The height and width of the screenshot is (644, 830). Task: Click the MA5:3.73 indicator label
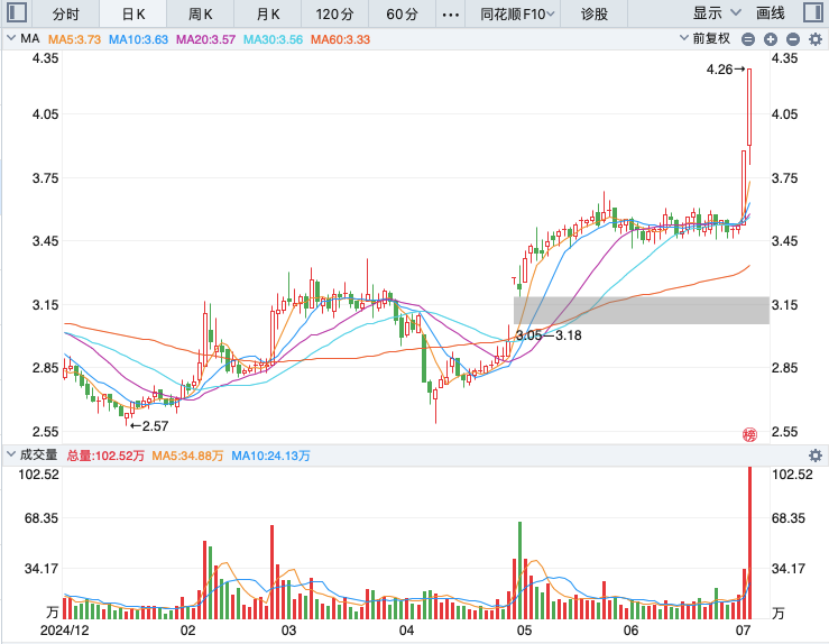(74, 39)
